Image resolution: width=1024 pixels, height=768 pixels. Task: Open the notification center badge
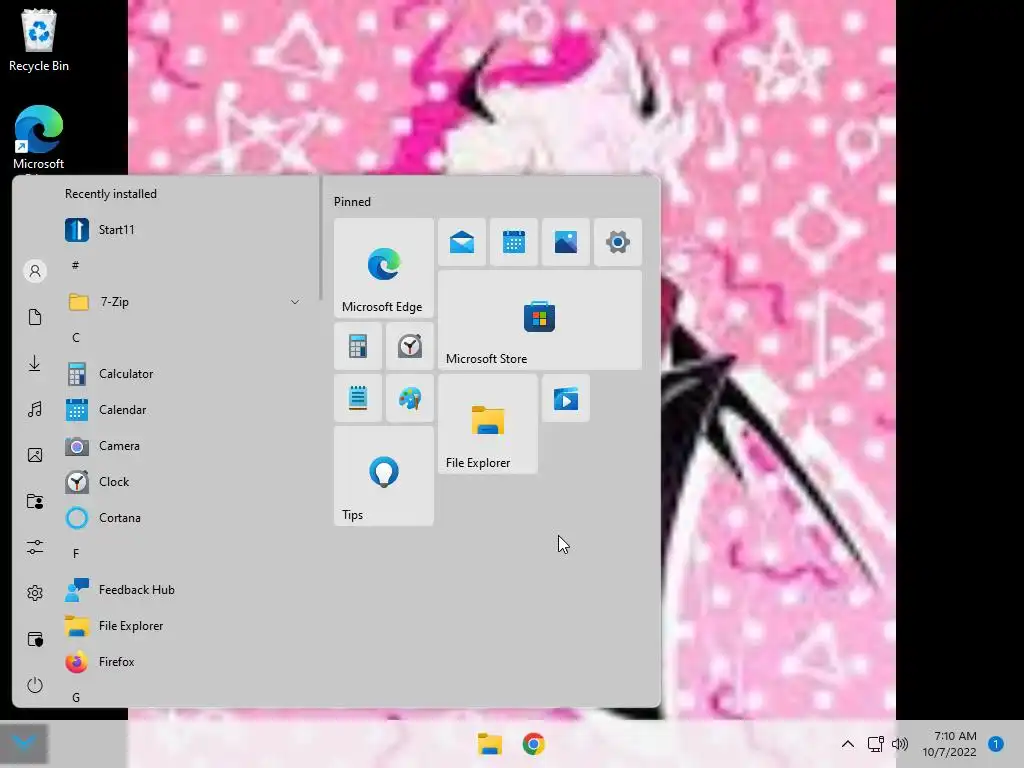[x=995, y=744]
